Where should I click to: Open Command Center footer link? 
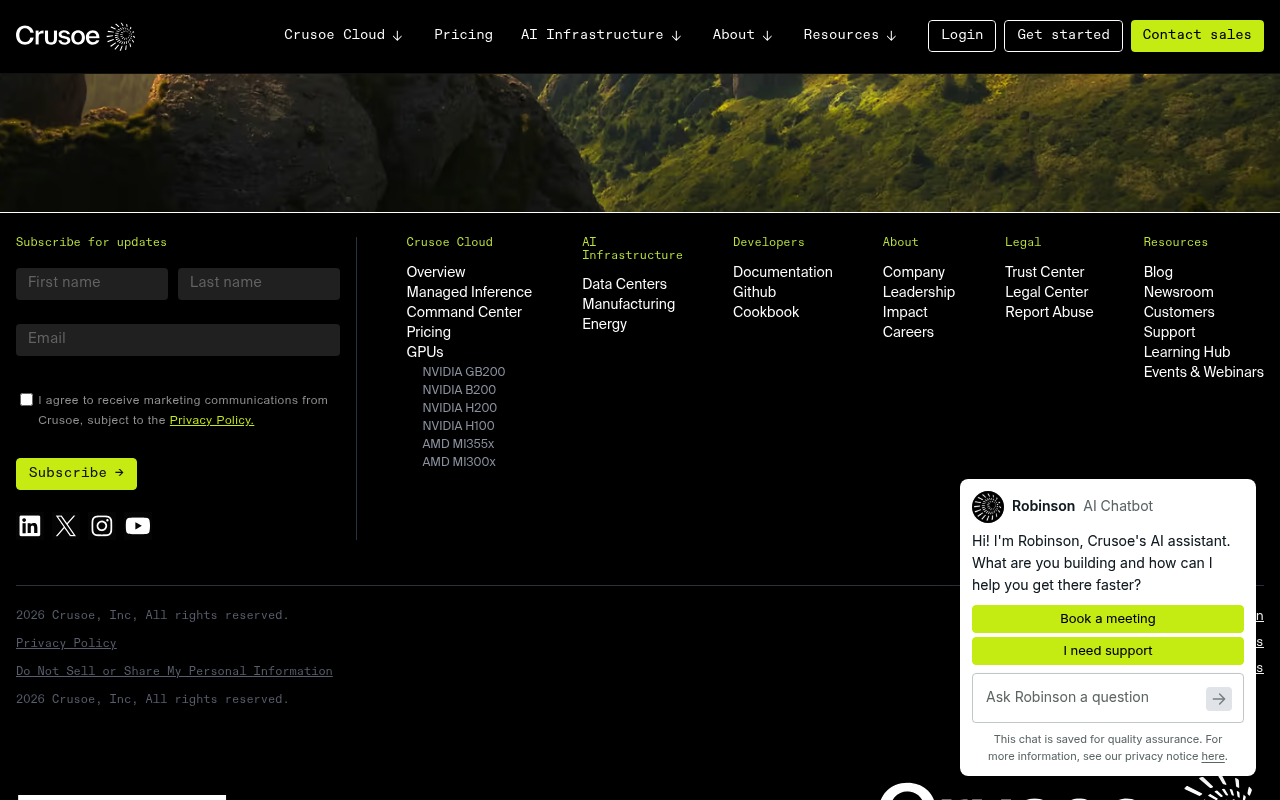click(464, 312)
